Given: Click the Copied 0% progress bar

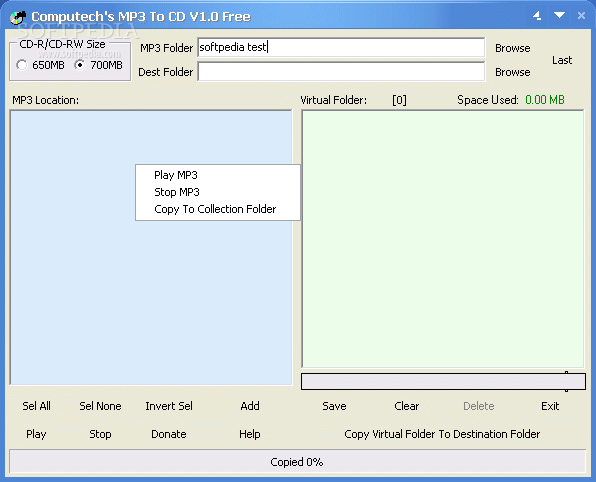Looking at the screenshot, I should (297, 462).
